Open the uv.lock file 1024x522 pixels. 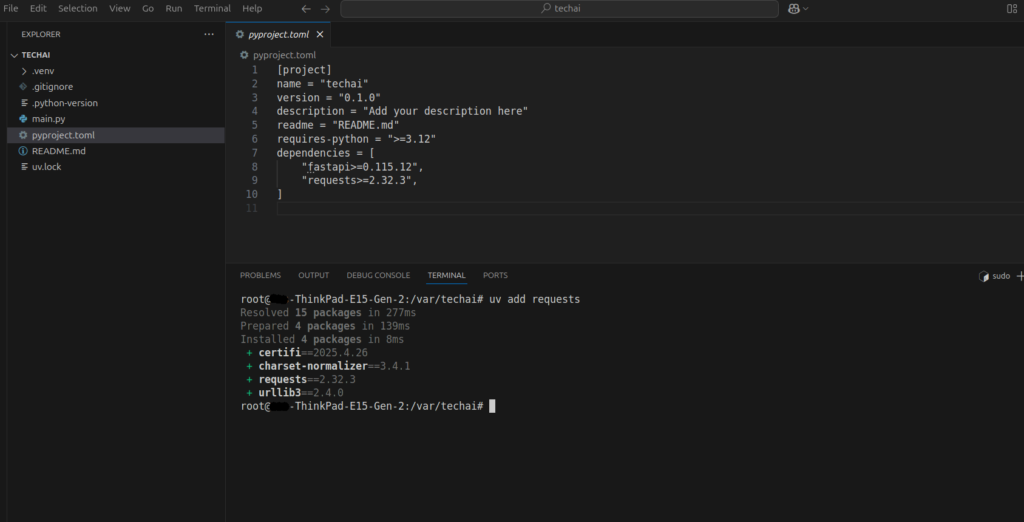tap(116, 167)
